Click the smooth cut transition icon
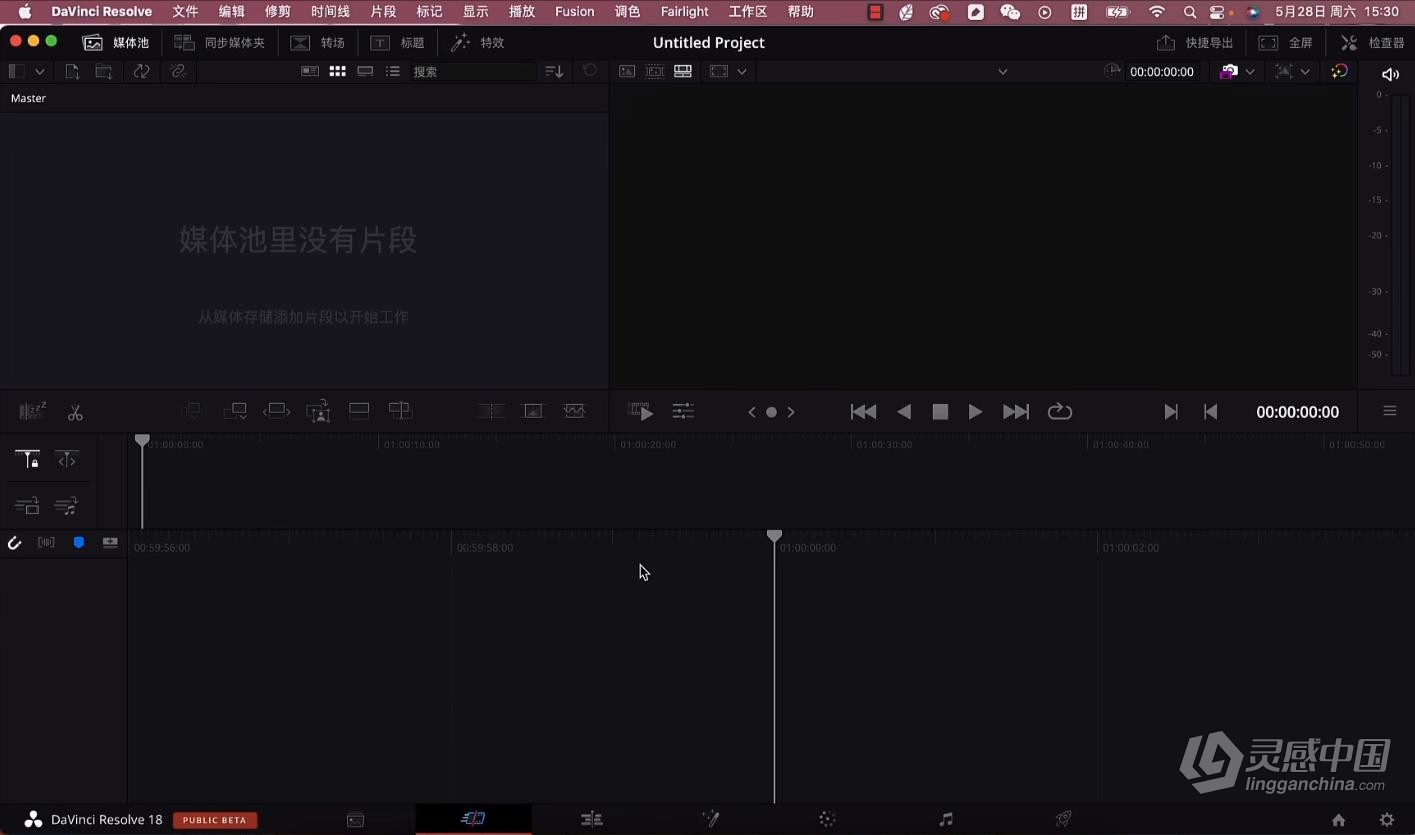Screen dimensions: 1415x835 click(x=574, y=411)
